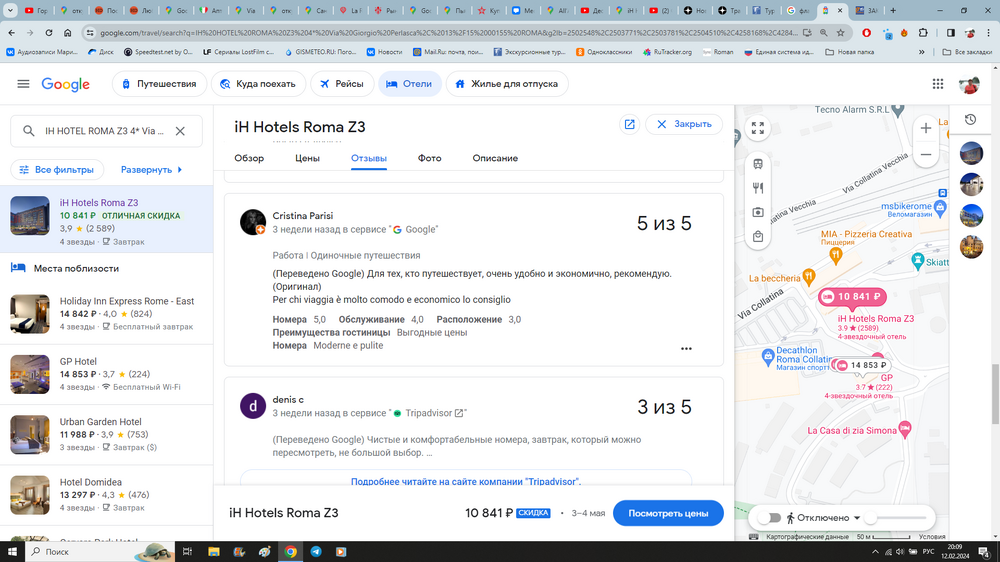Click the hotel search input field
1000x562 pixels.
point(105,131)
